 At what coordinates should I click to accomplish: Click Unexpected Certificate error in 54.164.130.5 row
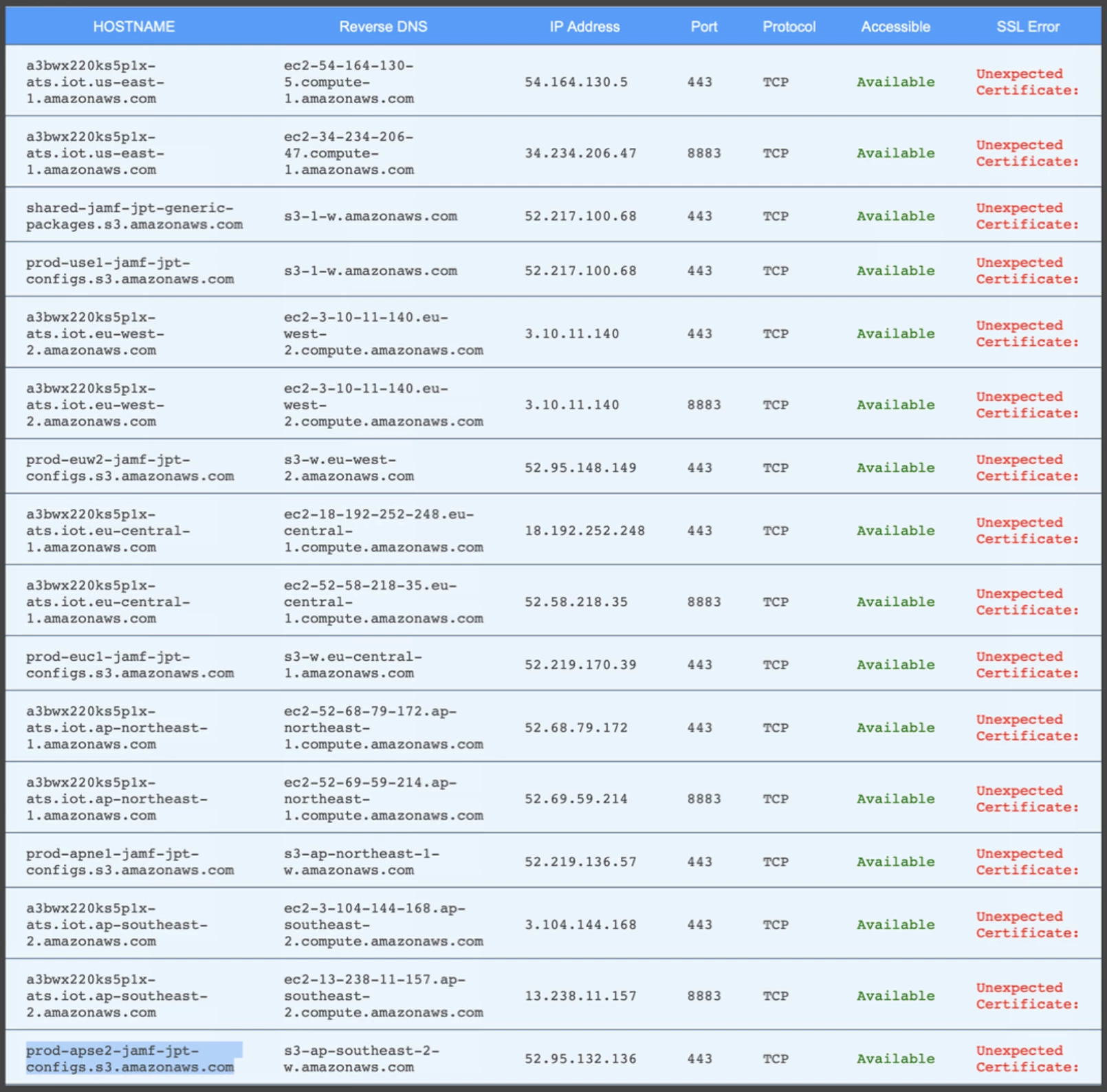(x=1027, y=82)
